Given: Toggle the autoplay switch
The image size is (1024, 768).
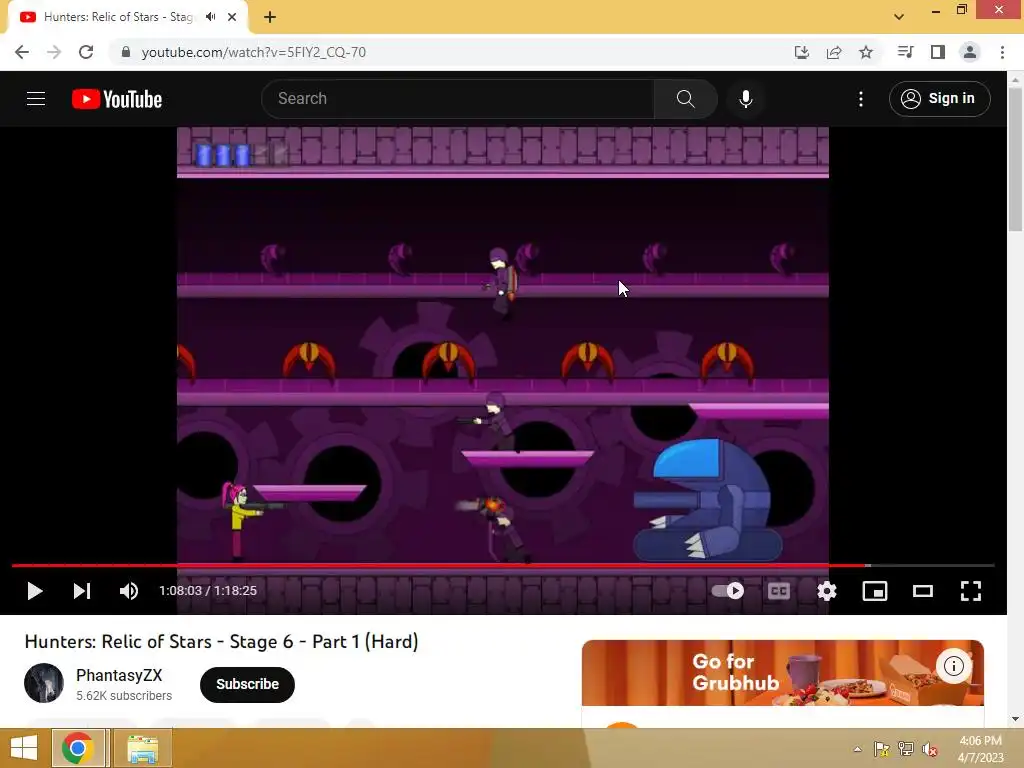Looking at the screenshot, I should [x=728, y=591].
